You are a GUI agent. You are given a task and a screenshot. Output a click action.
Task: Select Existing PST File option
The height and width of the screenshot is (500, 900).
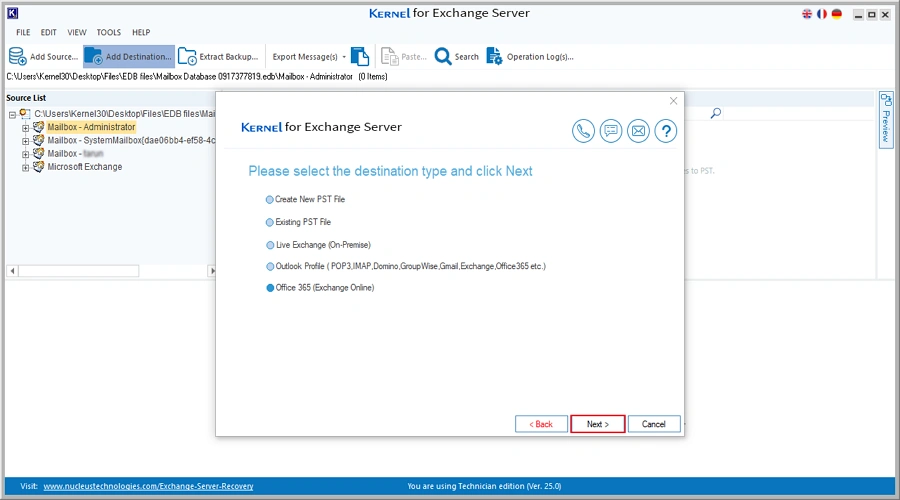point(298,222)
